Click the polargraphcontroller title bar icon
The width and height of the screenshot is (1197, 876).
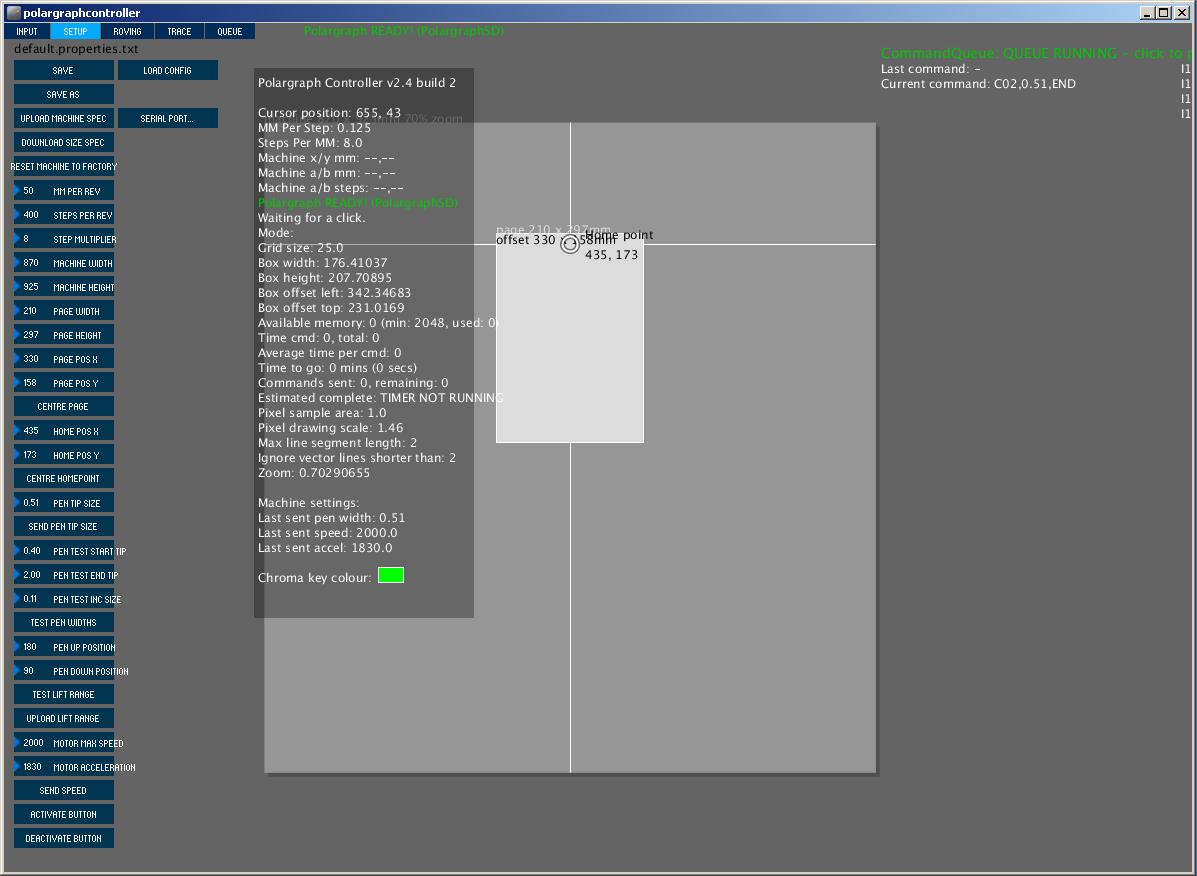click(x=13, y=12)
